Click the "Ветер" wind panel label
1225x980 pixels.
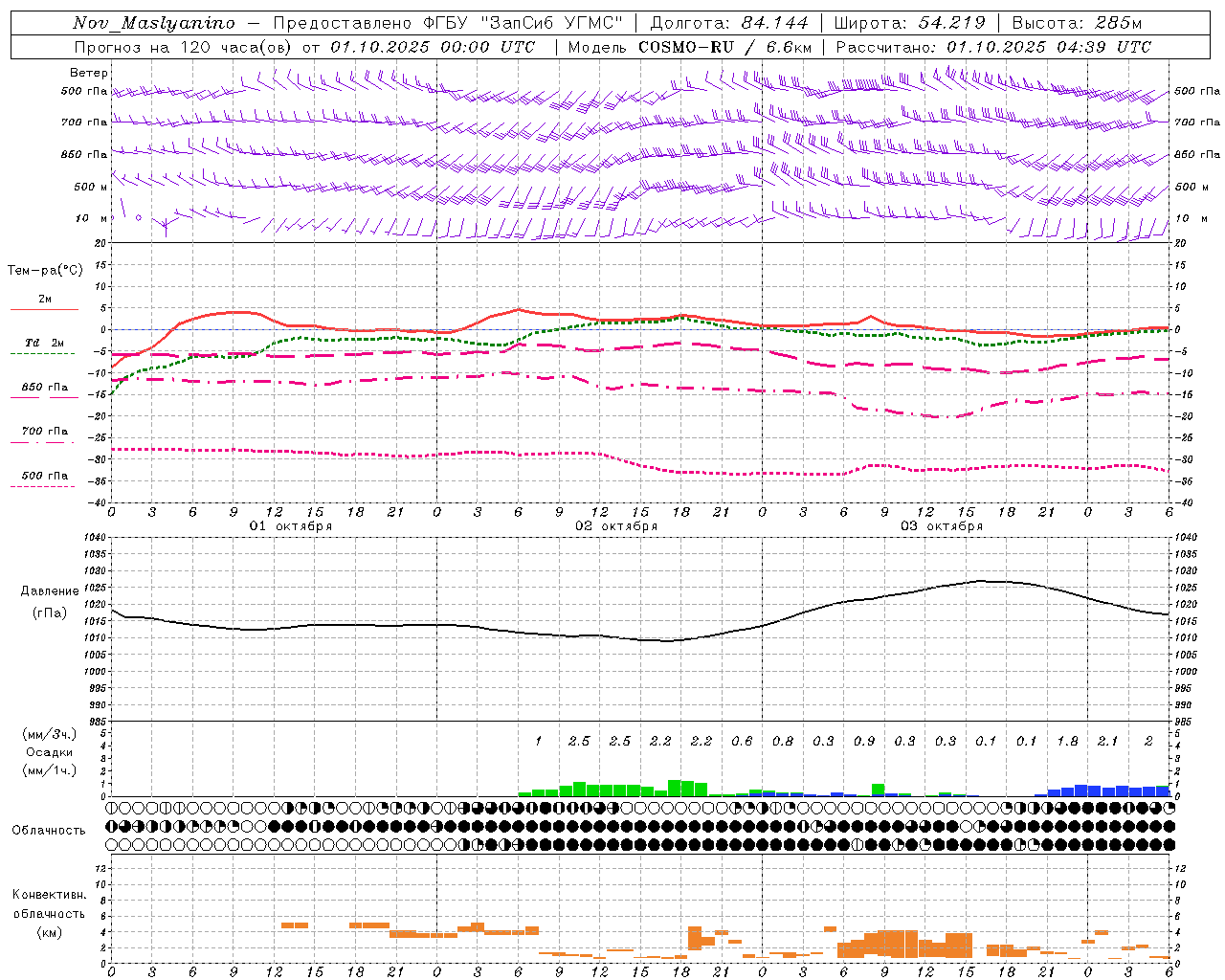point(89,73)
